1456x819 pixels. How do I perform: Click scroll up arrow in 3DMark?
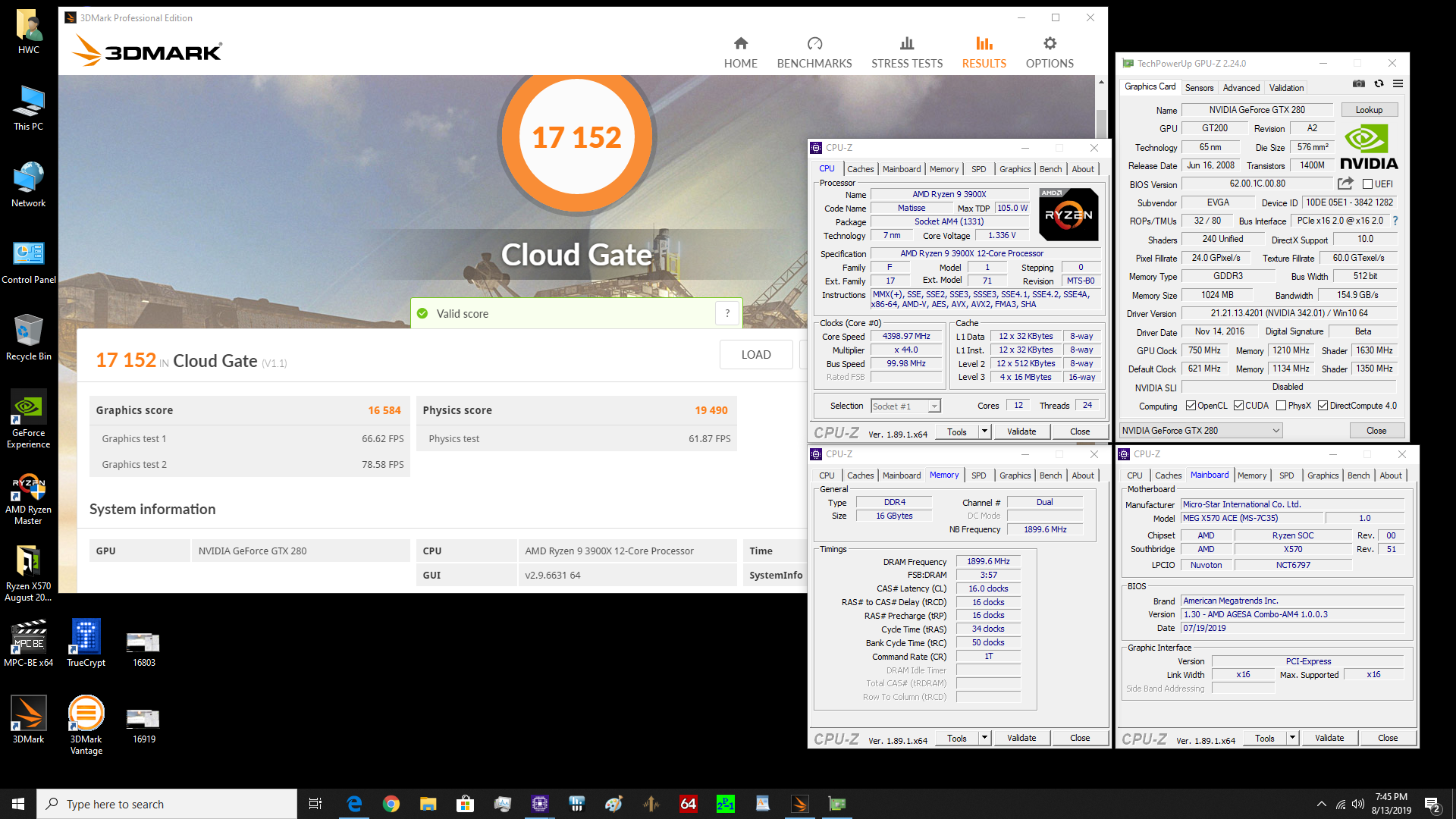tap(1101, 81)
